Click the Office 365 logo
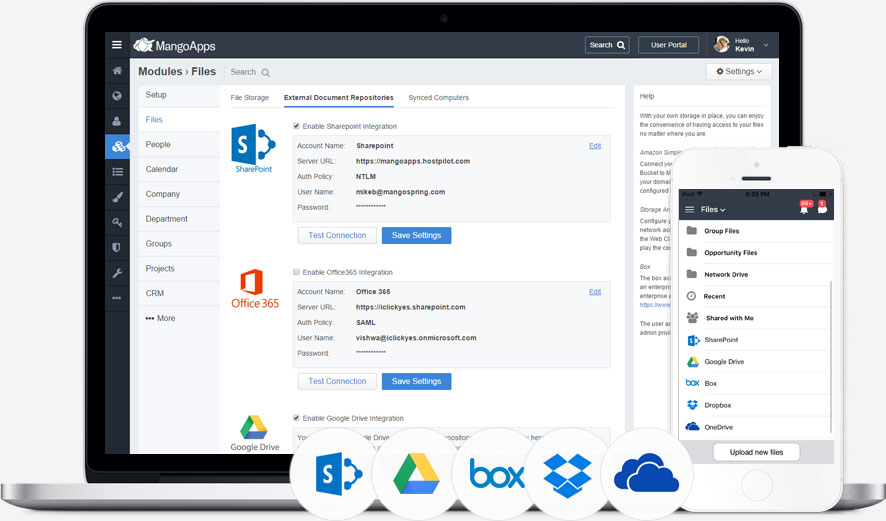The image size is (886, 521). pos(255,289)
